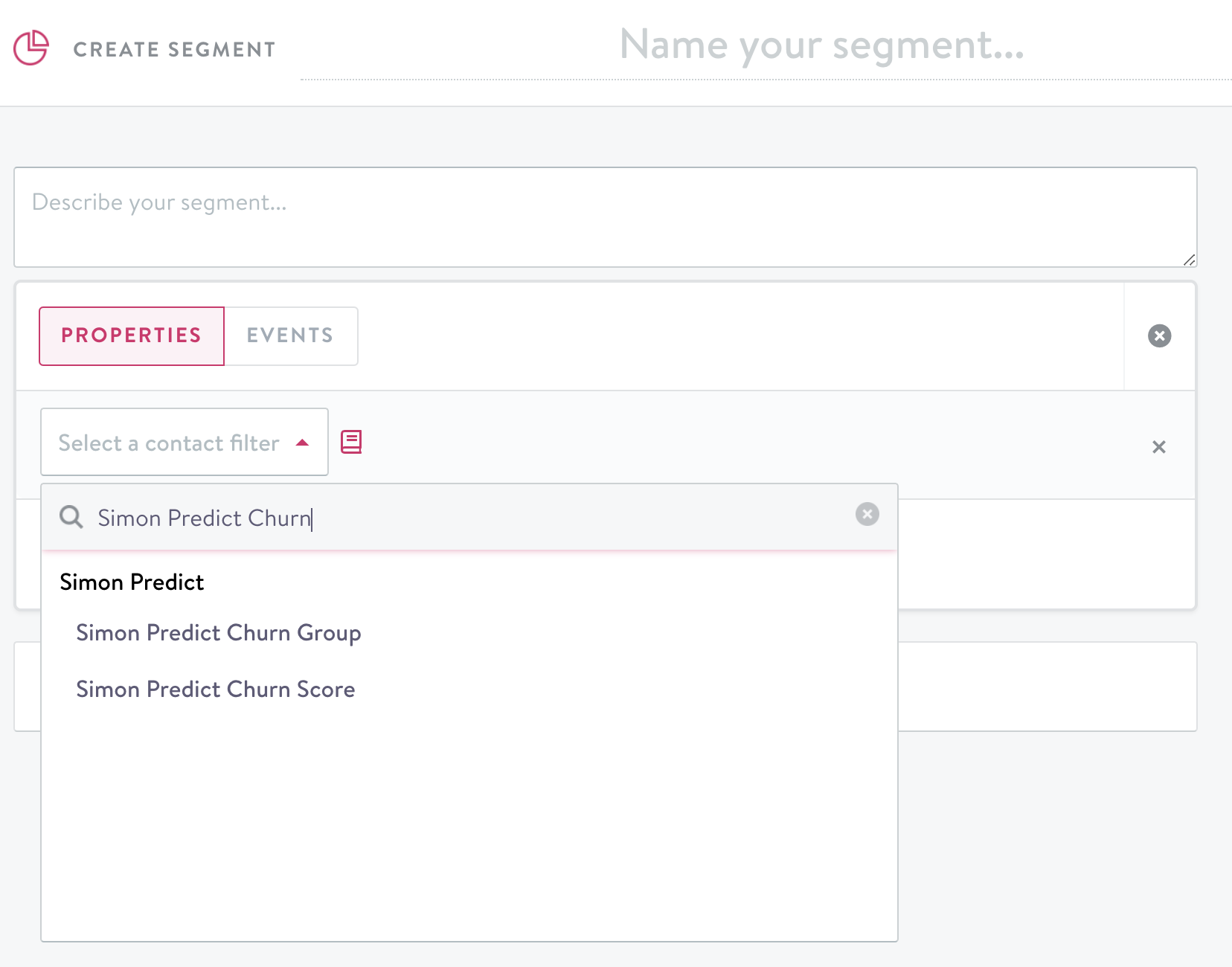Image resolution: width=1232 pixels, height=967 pixels.
Task: Click the Select a contact filter dropdown
Action: (x=169, y=443)
